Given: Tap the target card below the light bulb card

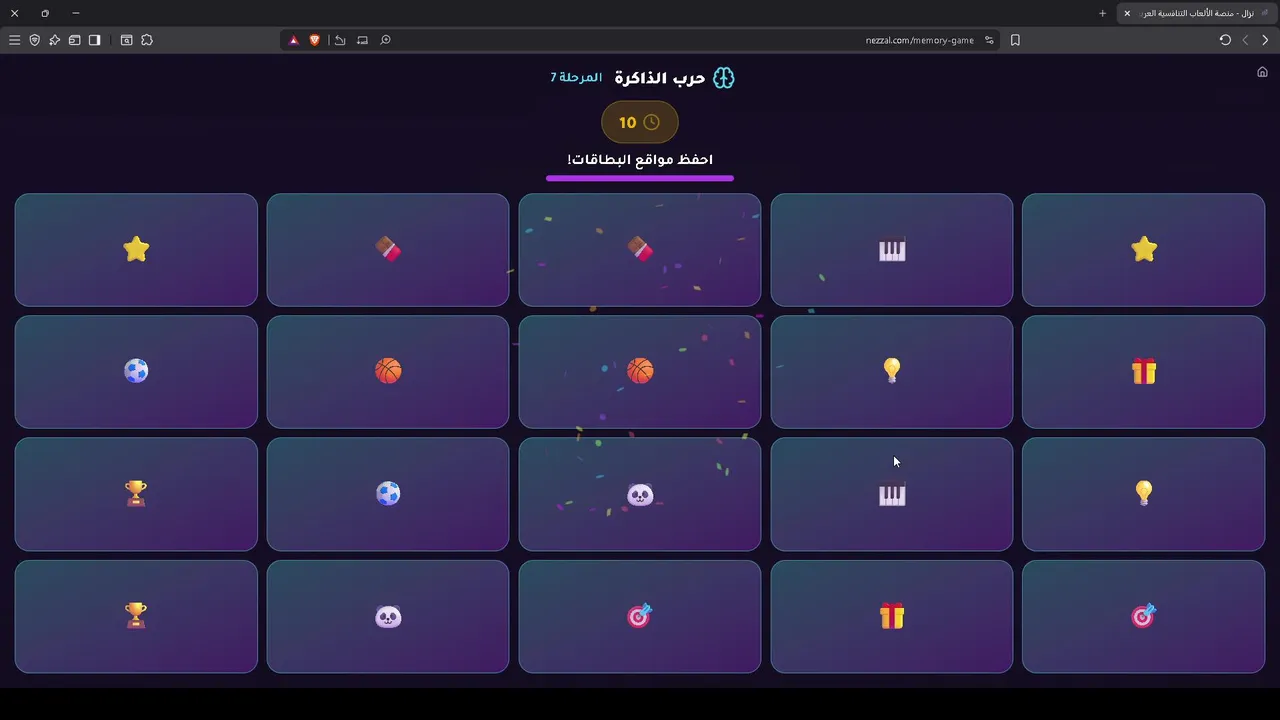Looking at the screenshot, I should pyautogui.click(x=1144, y=616).
